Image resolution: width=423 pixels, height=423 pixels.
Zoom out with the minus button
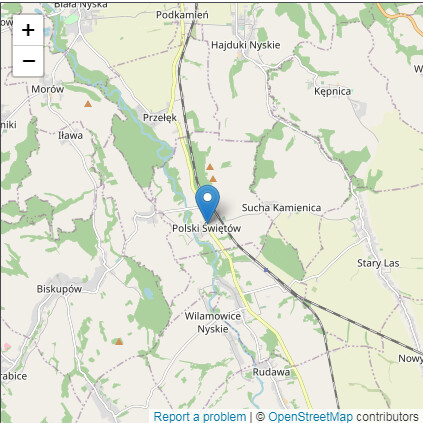[x=28, y=61]
